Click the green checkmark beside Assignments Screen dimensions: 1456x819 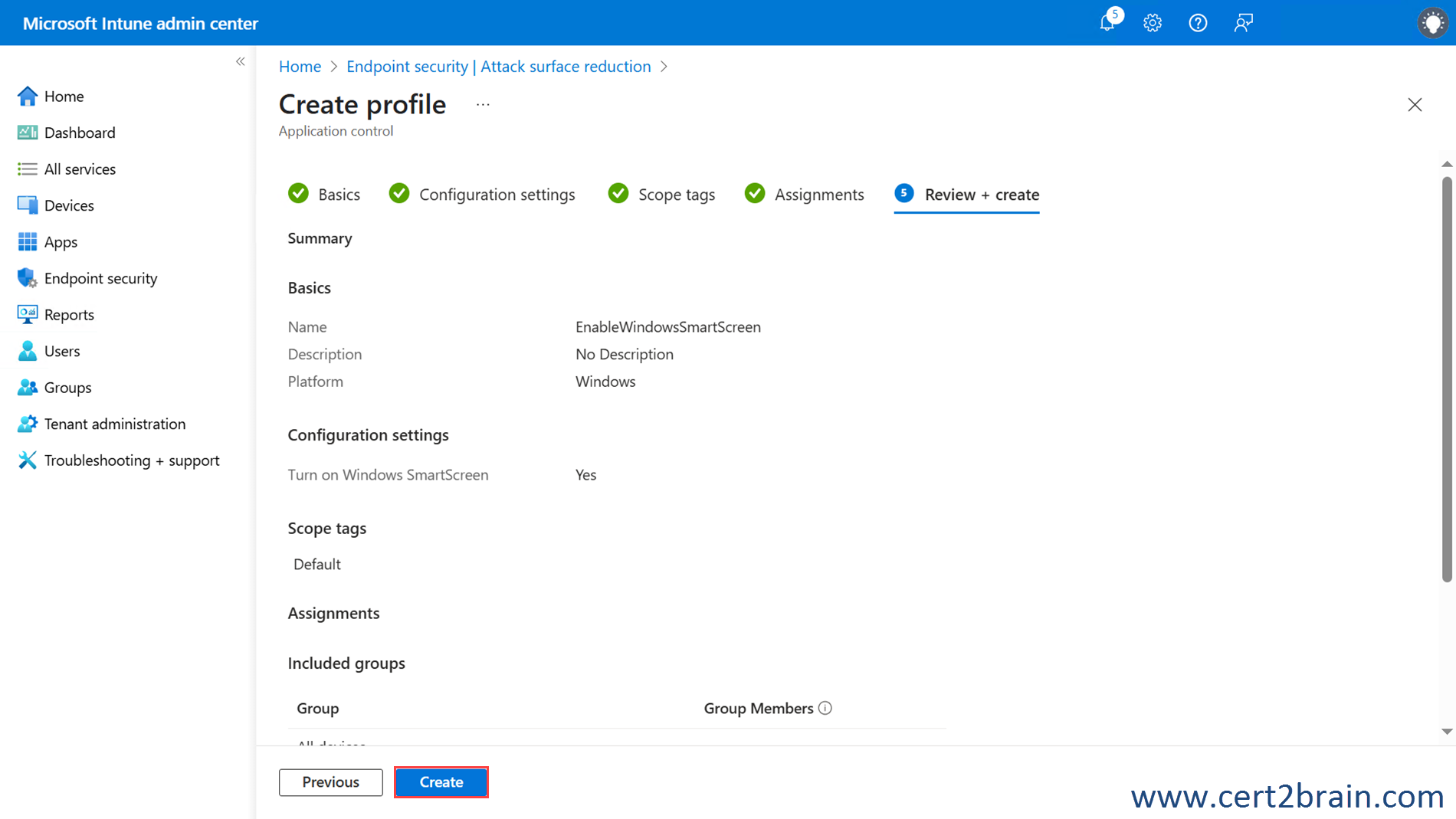[x=755, y=193]
